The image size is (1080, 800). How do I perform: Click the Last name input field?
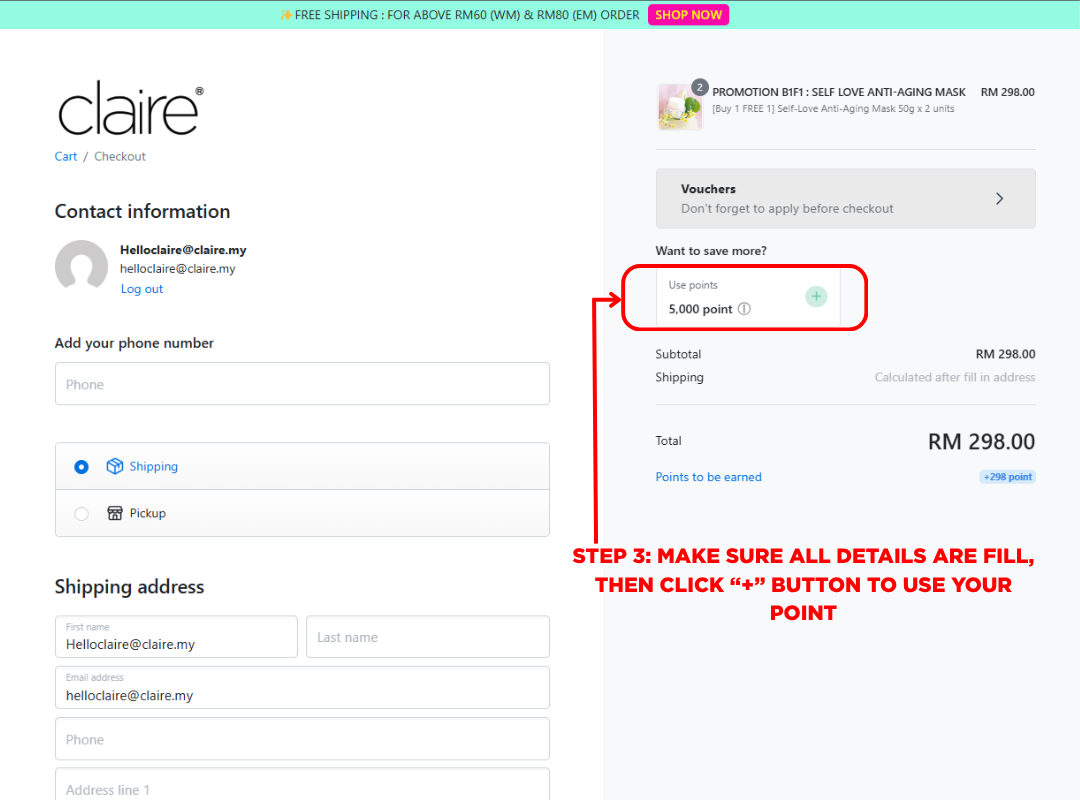click(x=427, y=637)
